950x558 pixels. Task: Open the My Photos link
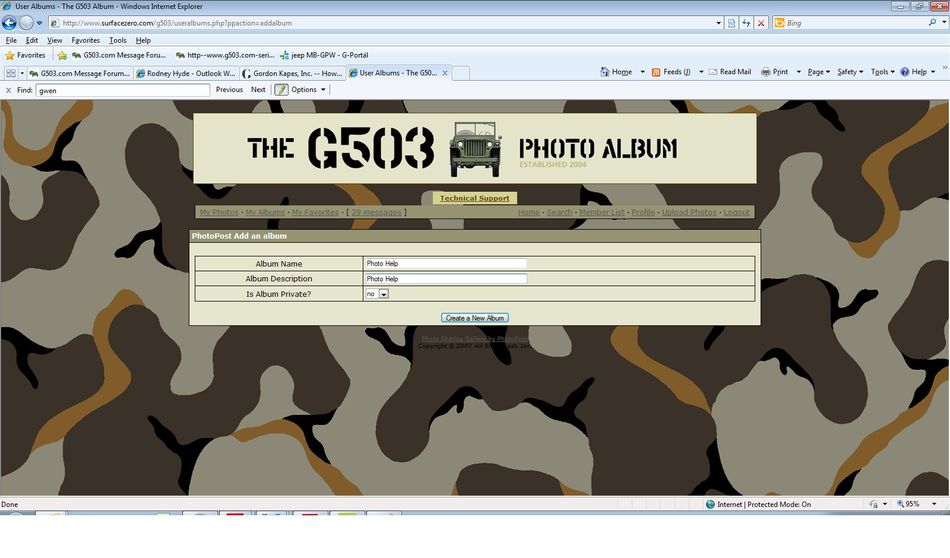[219, 212]
